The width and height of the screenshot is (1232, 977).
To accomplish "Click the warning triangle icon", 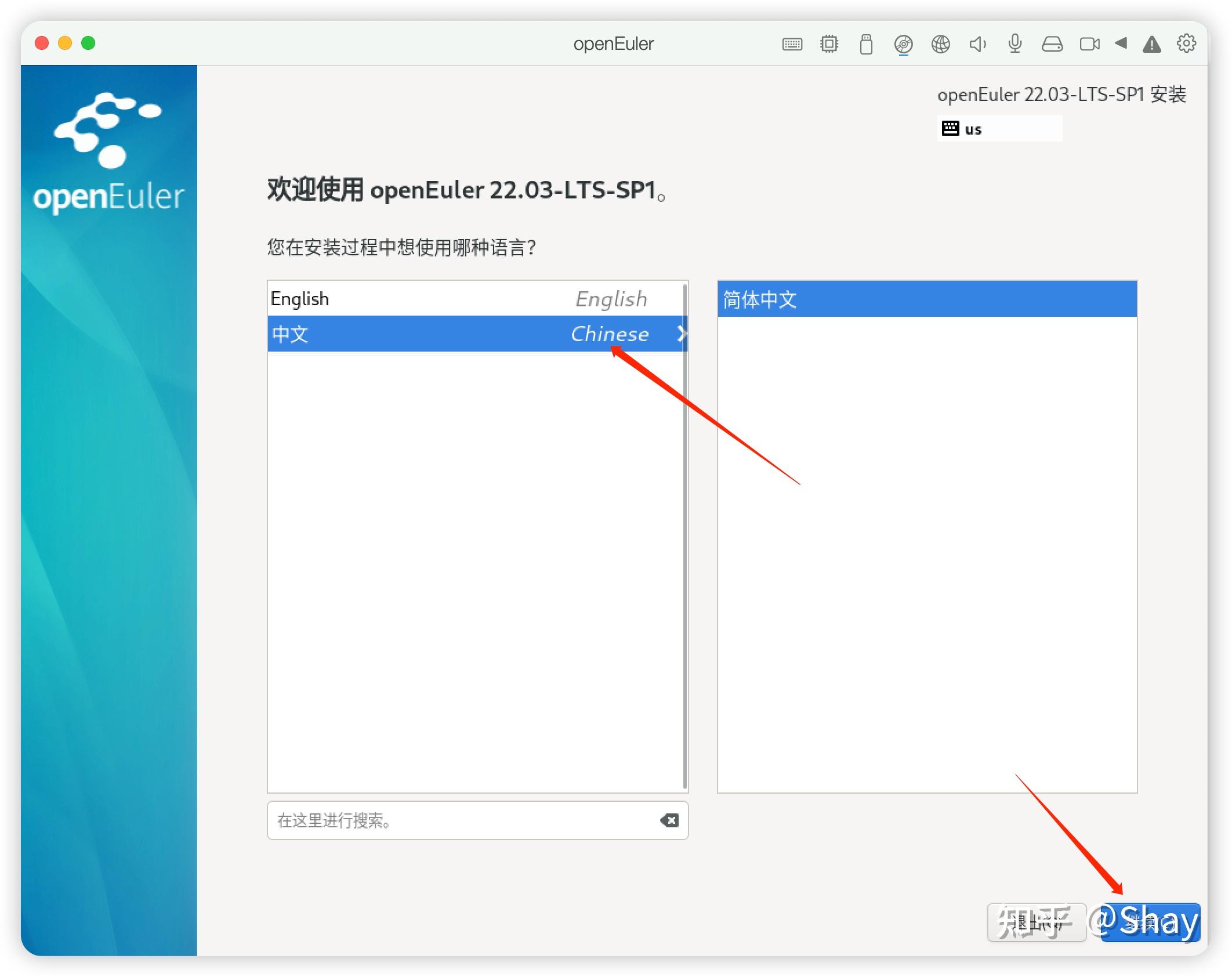I will (x=1152, y=44).
